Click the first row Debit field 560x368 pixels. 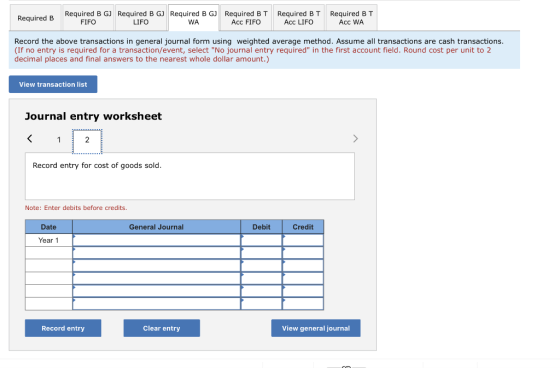[x=261, y=240]
